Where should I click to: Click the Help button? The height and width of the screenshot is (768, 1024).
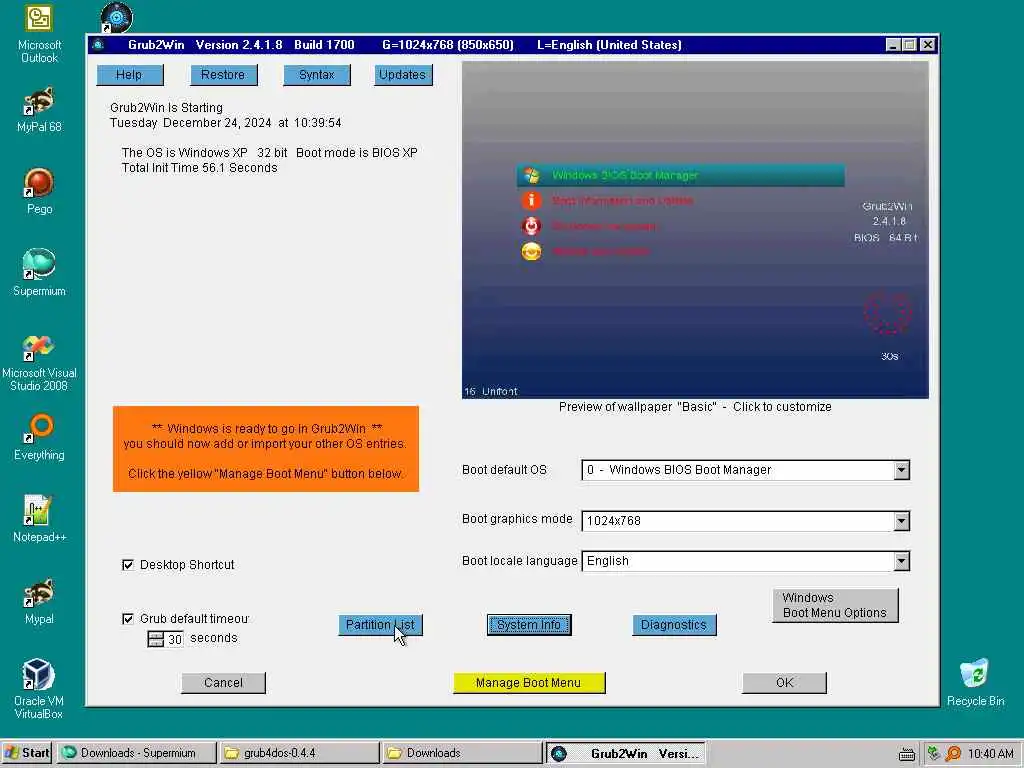tap(130, 75)
